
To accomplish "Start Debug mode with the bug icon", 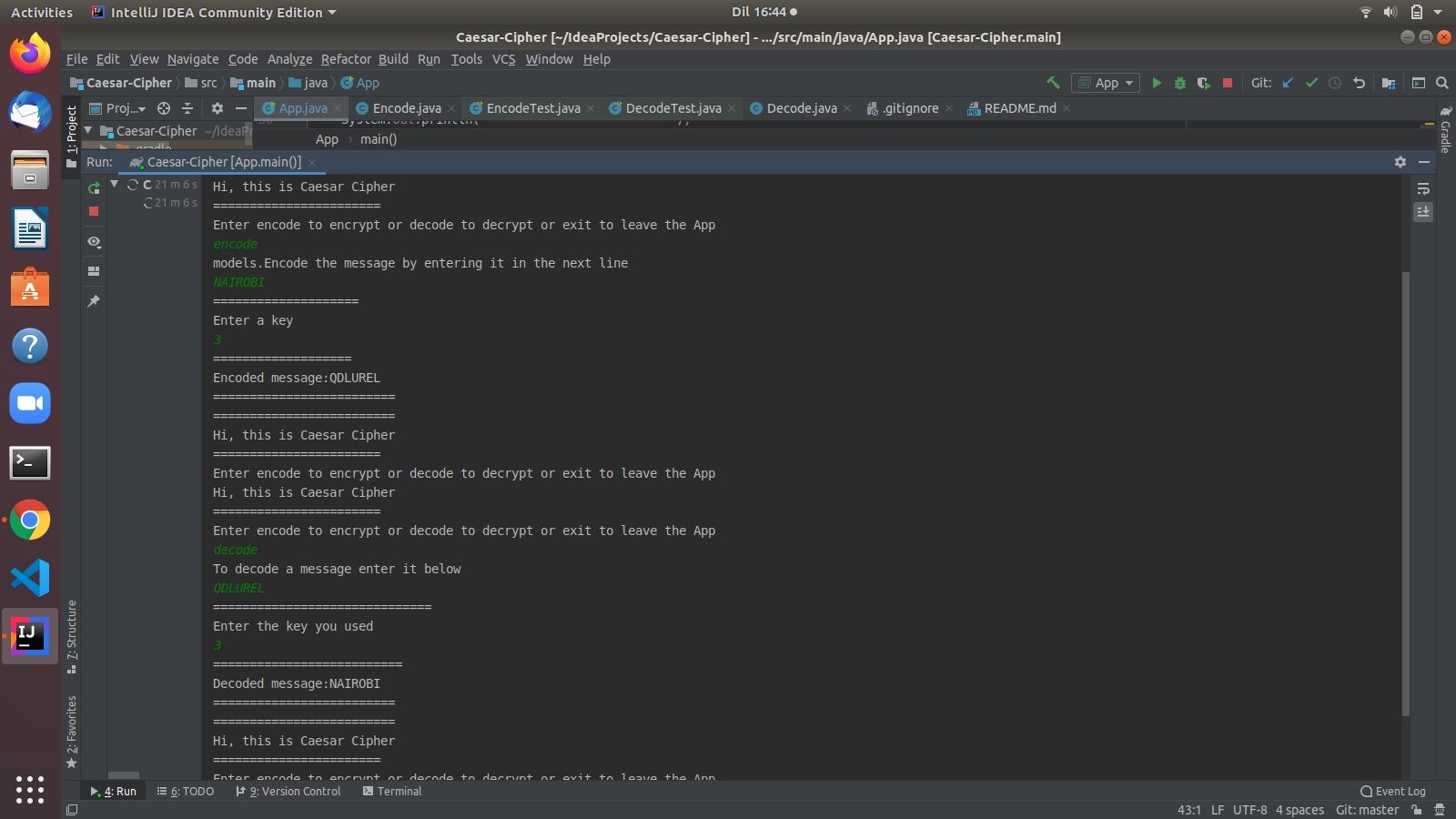I will [1179, 83].
